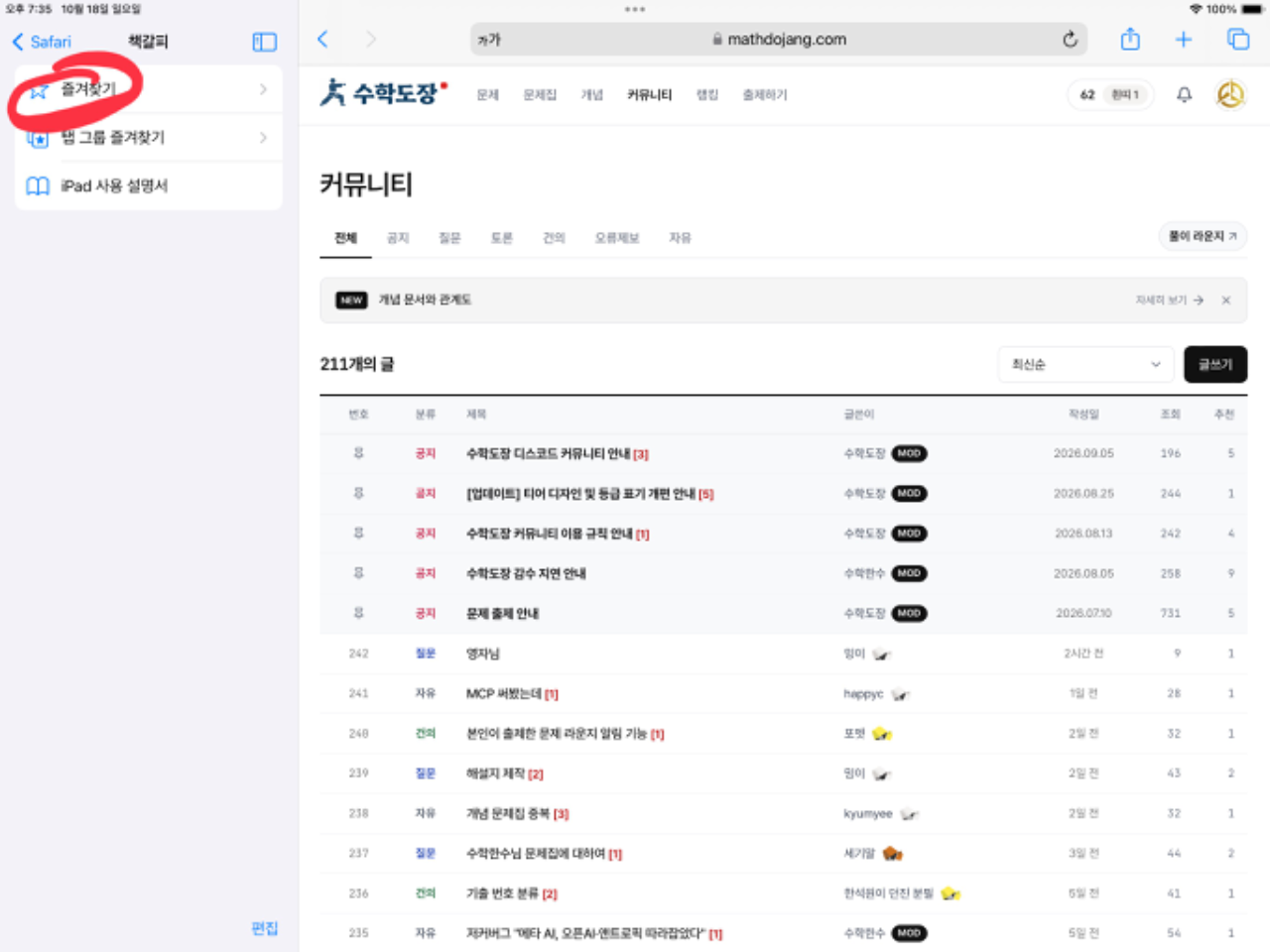Screen dimensions: 1270x952
Task: Go back to Safari in sidebar
Action: (42, 42)
